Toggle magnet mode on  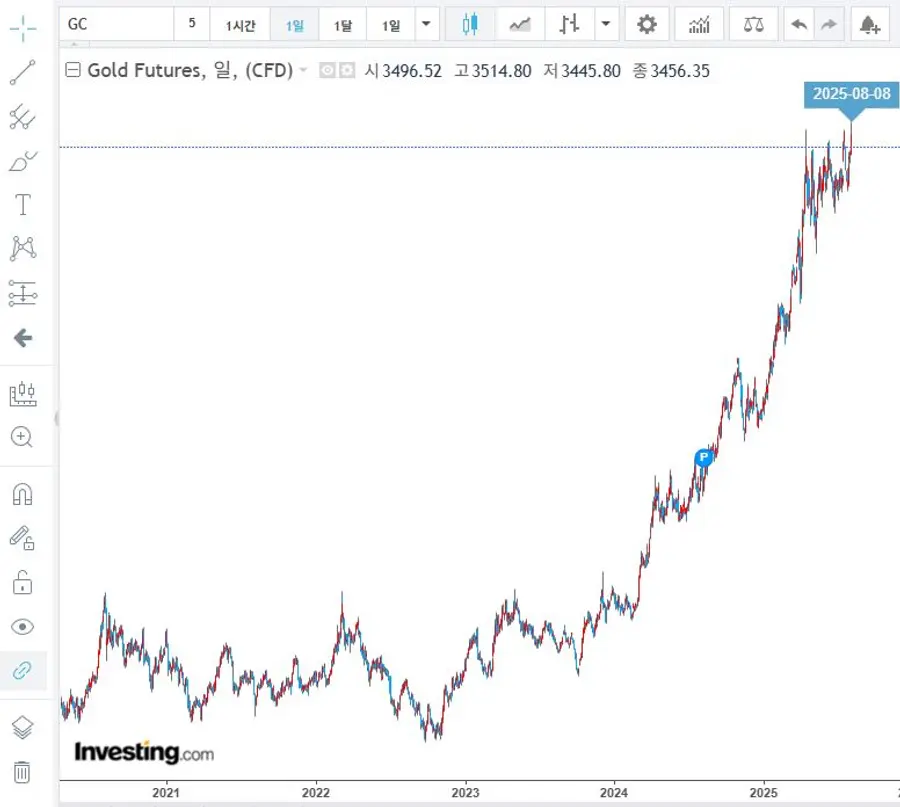(22, 494)
